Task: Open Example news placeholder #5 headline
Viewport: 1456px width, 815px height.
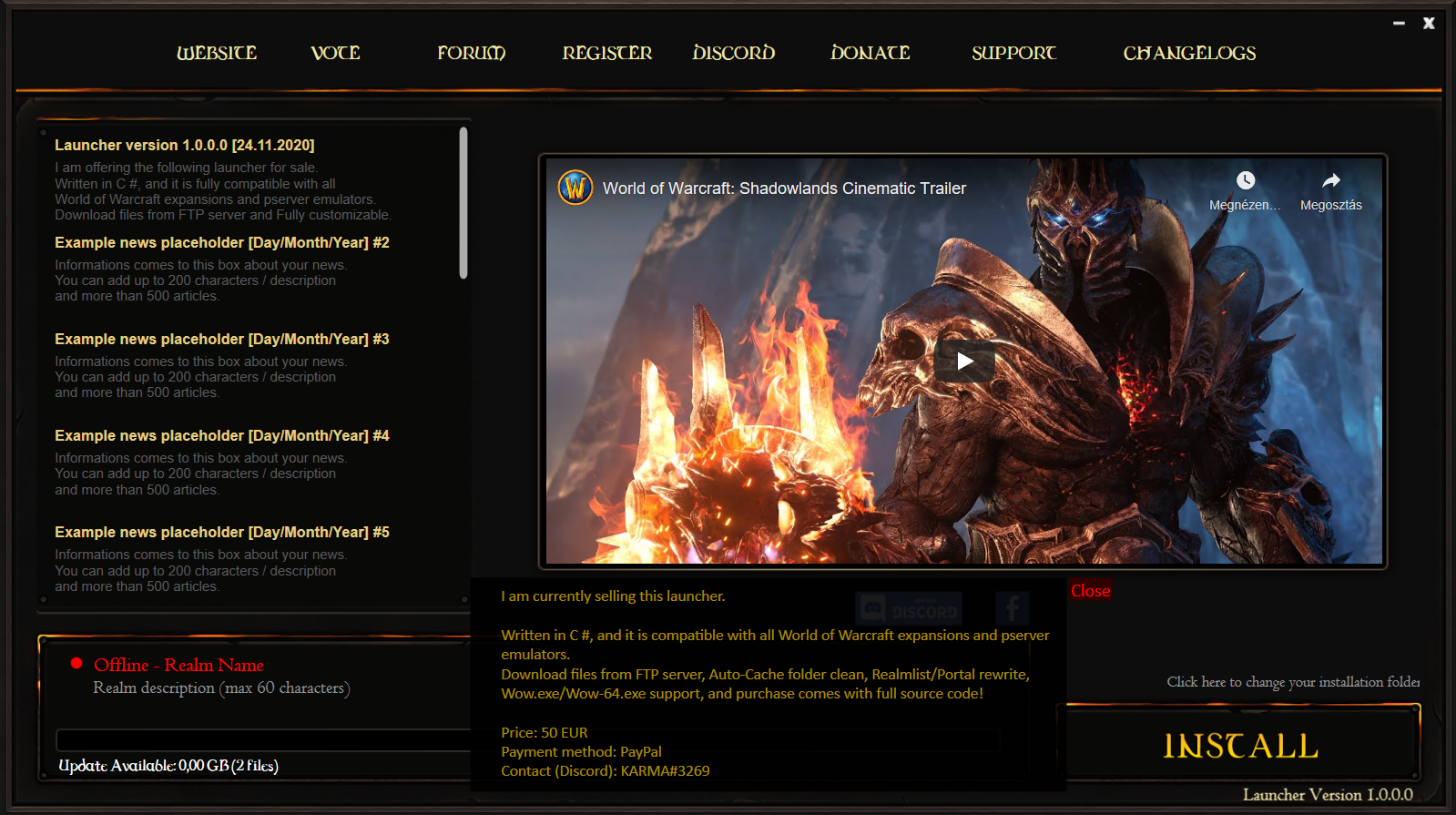Action: [x=222, y=532]
